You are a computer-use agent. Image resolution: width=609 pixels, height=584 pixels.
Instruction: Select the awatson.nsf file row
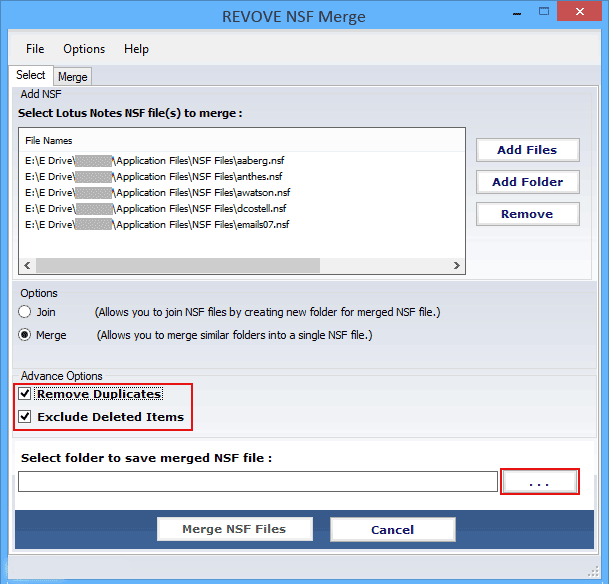tap(158, 193)
